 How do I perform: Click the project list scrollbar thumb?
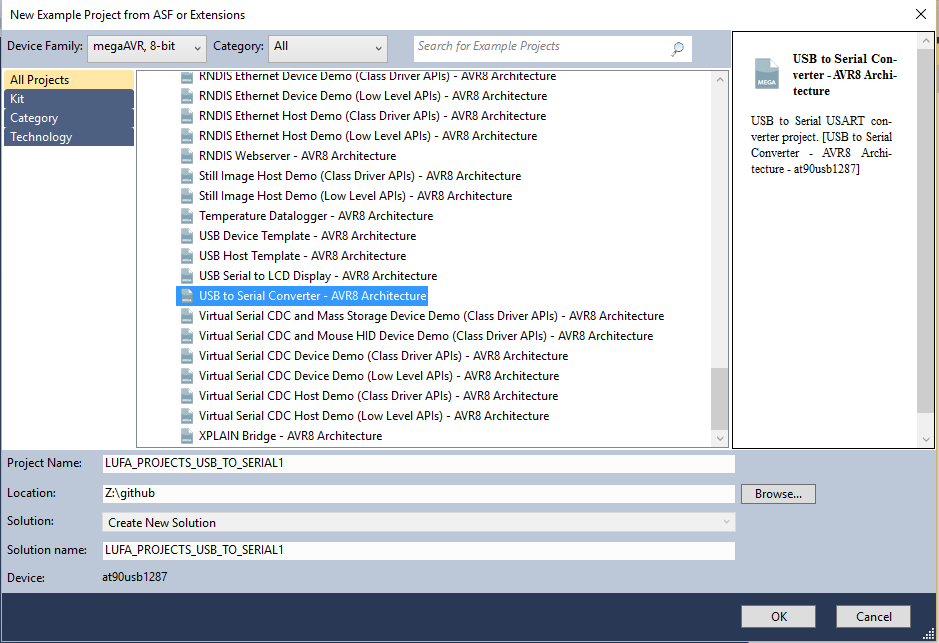click(720, 398)
